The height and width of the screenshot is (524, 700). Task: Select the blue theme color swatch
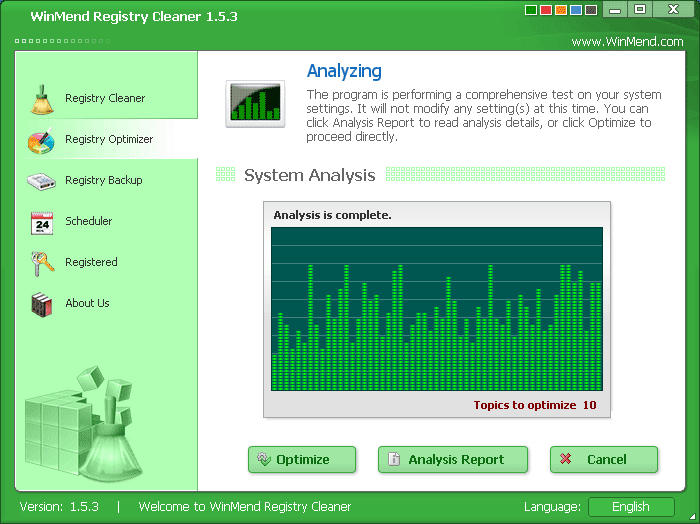tap(576, 10)
